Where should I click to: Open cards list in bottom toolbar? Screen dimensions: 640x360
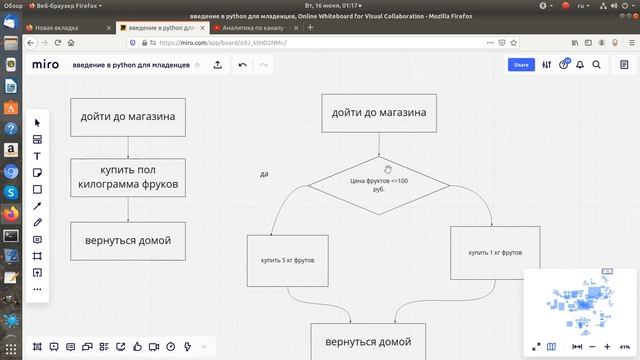104,347
